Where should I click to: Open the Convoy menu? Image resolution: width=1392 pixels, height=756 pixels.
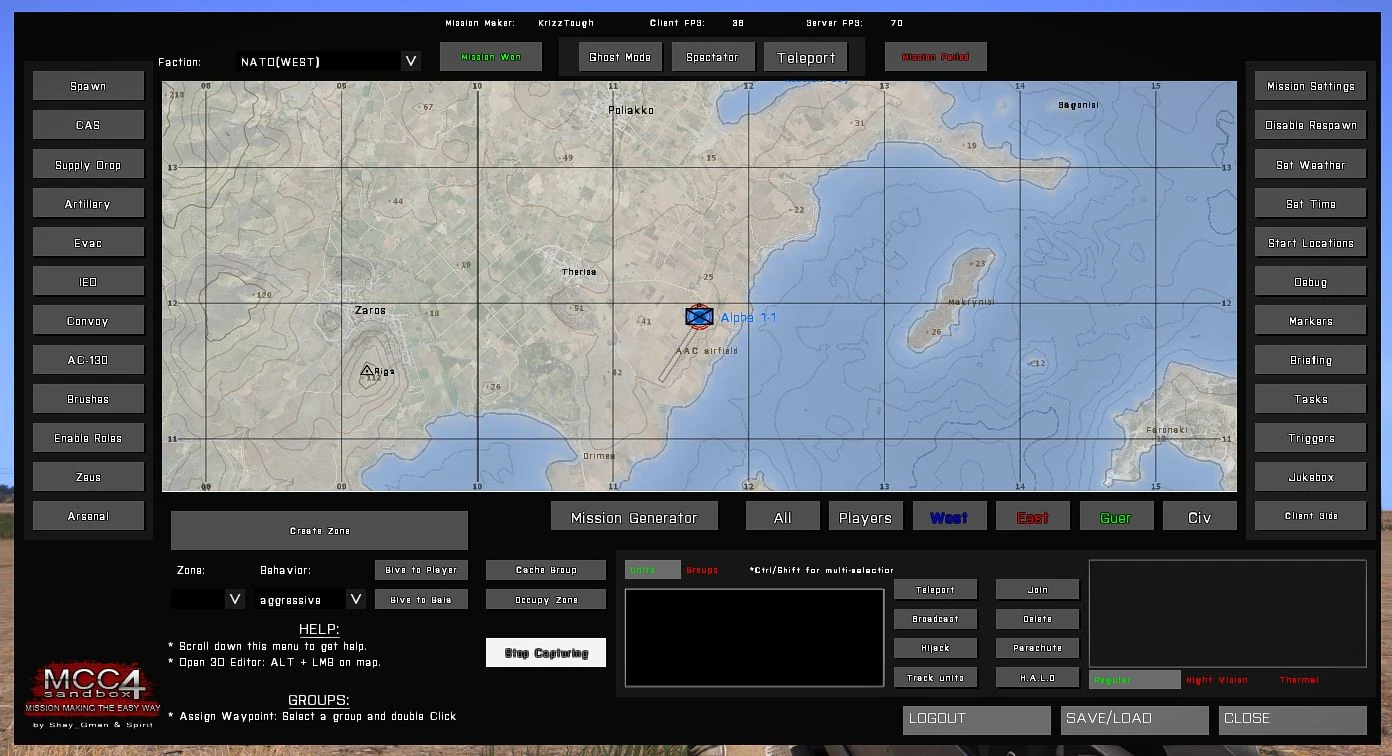(x=89, y=321)
